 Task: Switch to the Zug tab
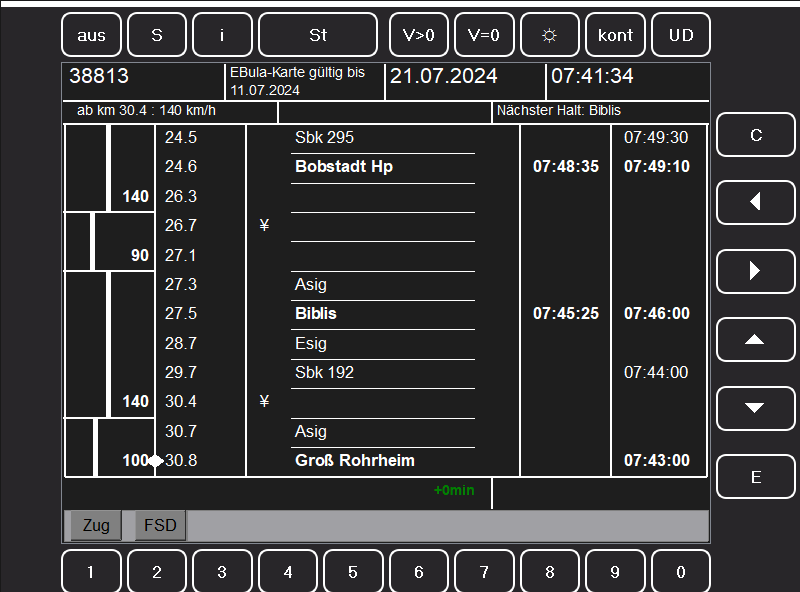tap(96, 525)
